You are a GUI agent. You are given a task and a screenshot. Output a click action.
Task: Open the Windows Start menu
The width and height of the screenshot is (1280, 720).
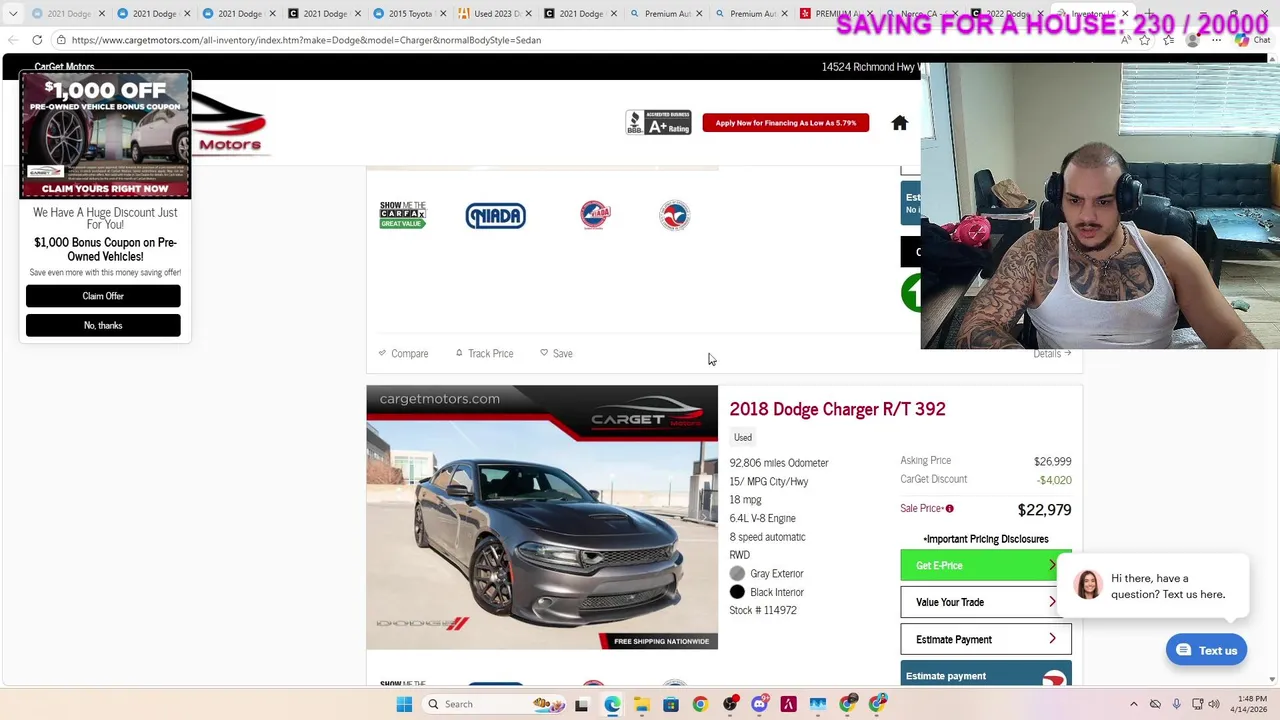[x=404, y=704]
